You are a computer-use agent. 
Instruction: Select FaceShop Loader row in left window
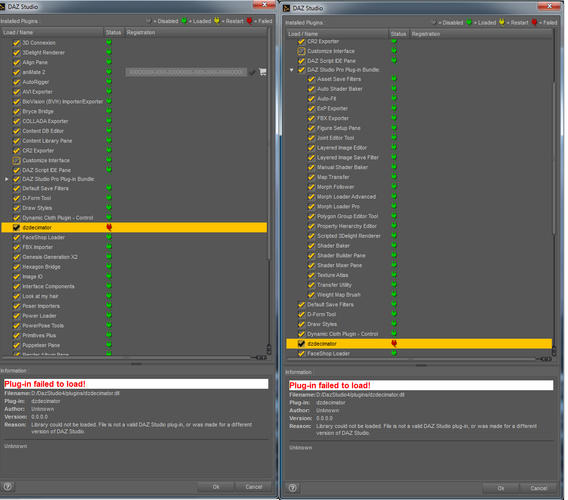point(134,237)
